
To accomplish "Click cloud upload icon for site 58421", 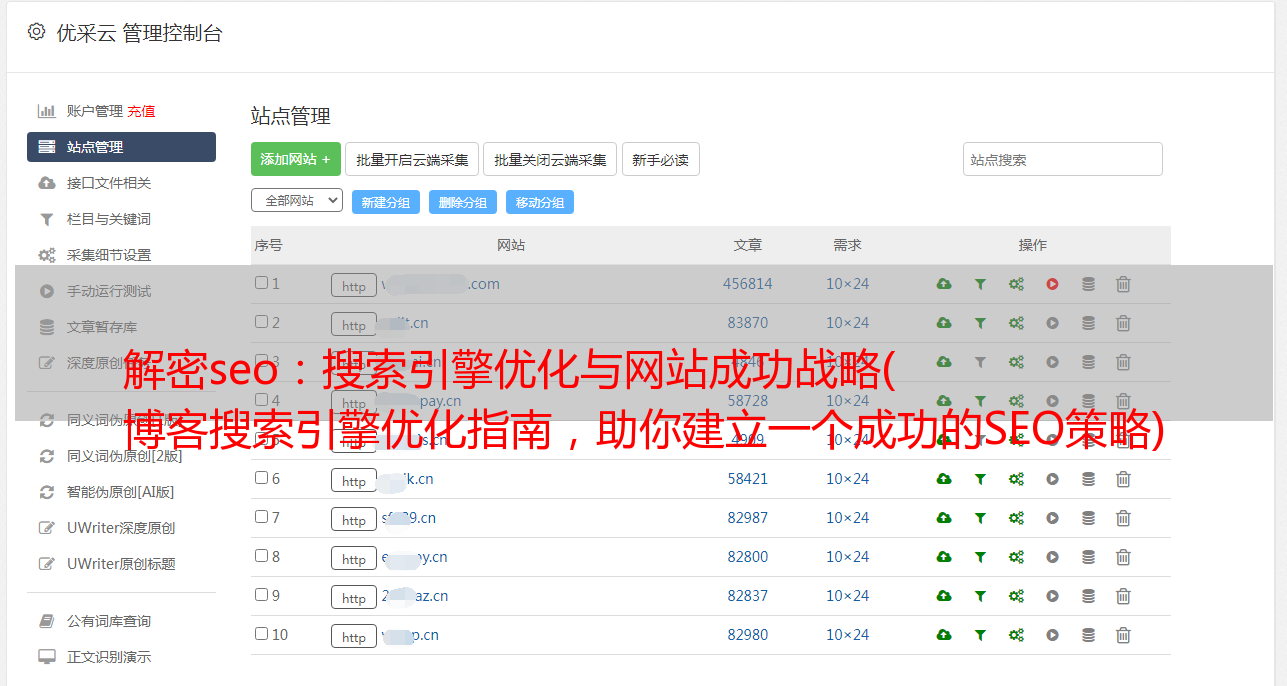I will point(944,479).
